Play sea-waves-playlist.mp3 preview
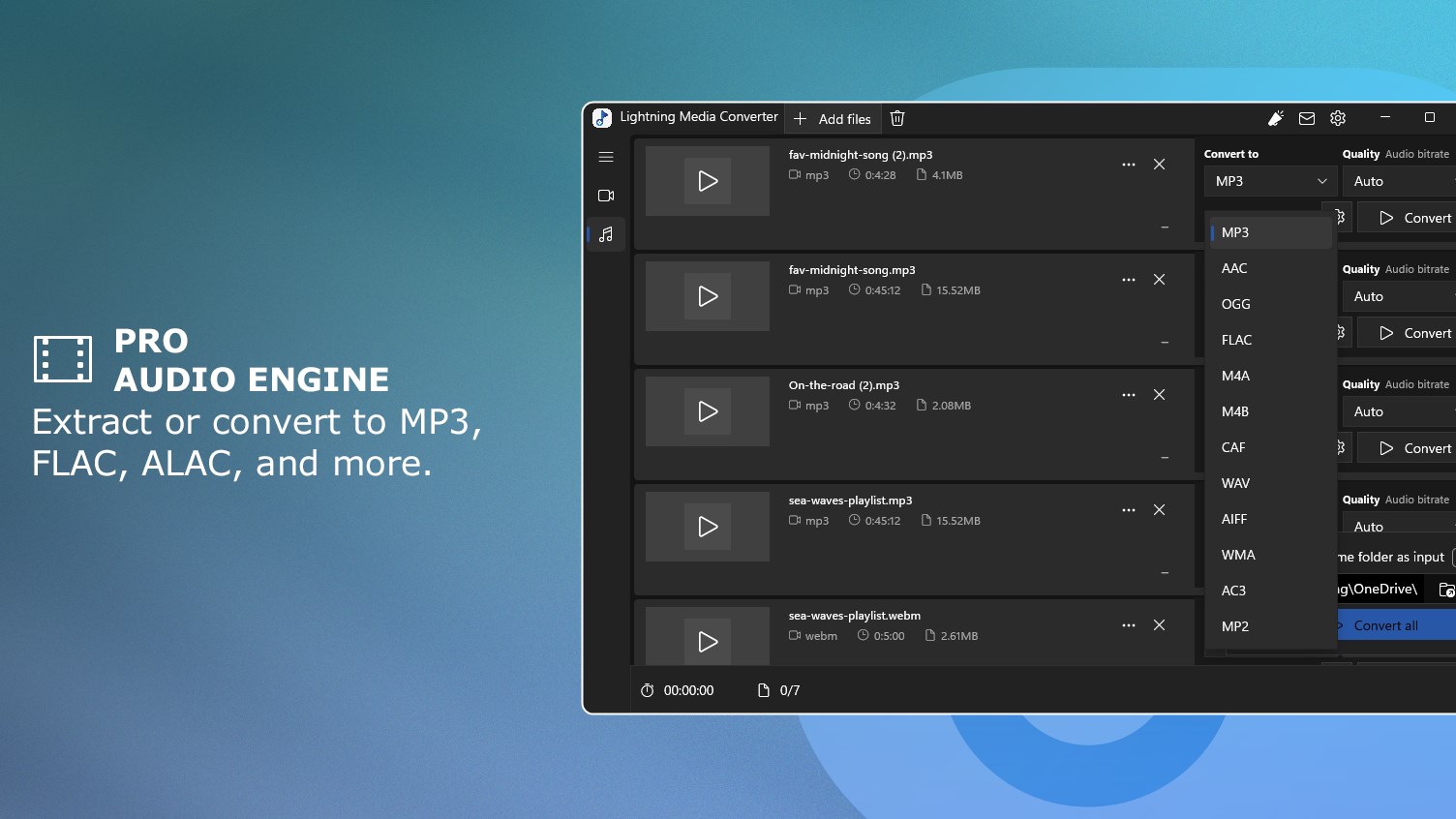The height and width of the screenshot is (819, 1456). click(708, 527)
